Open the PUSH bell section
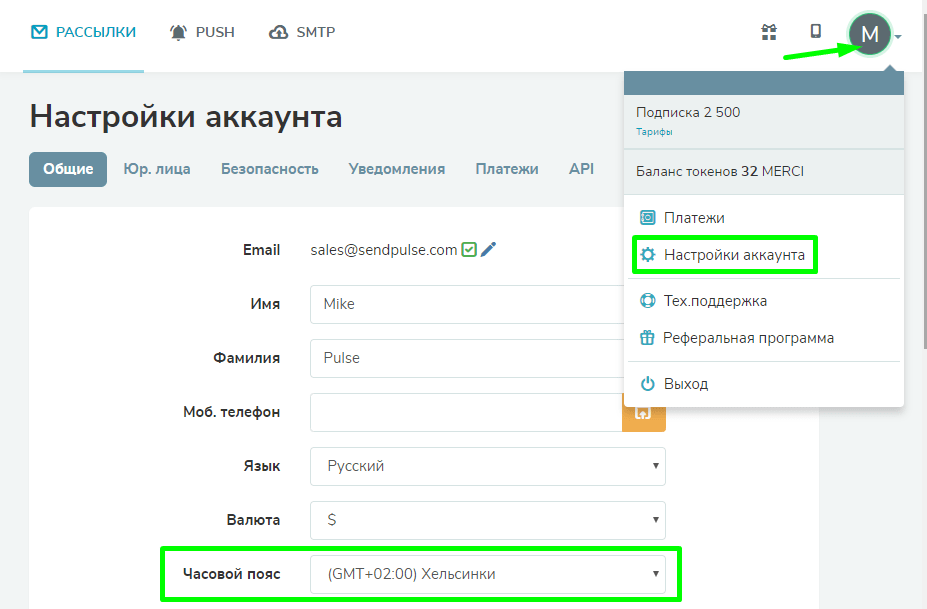Screen dimensions: 927x609 pyautogui.click(x=202, y=32)
